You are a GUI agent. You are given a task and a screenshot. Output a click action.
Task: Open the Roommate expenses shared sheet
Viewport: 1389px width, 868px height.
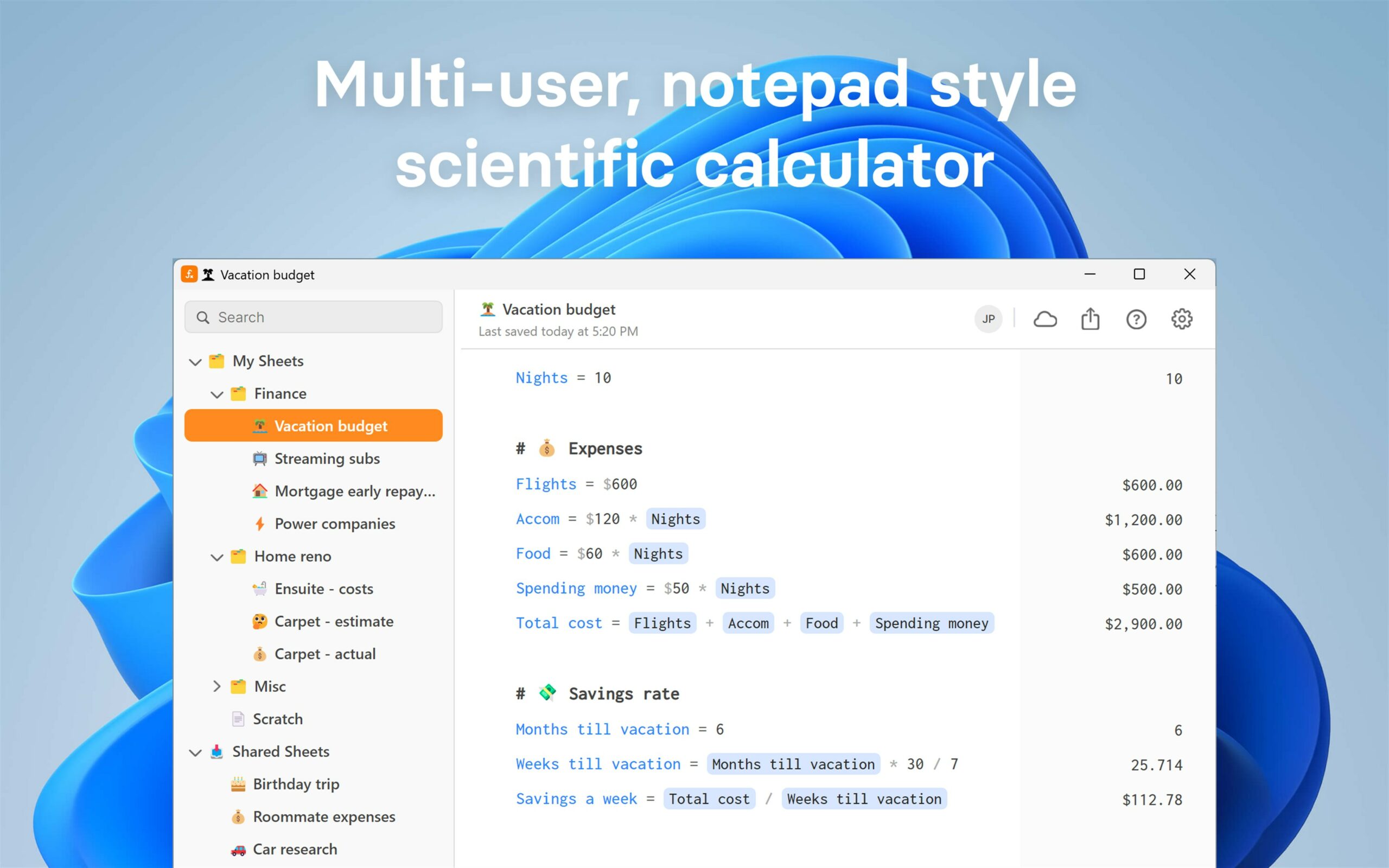(324, 816)
